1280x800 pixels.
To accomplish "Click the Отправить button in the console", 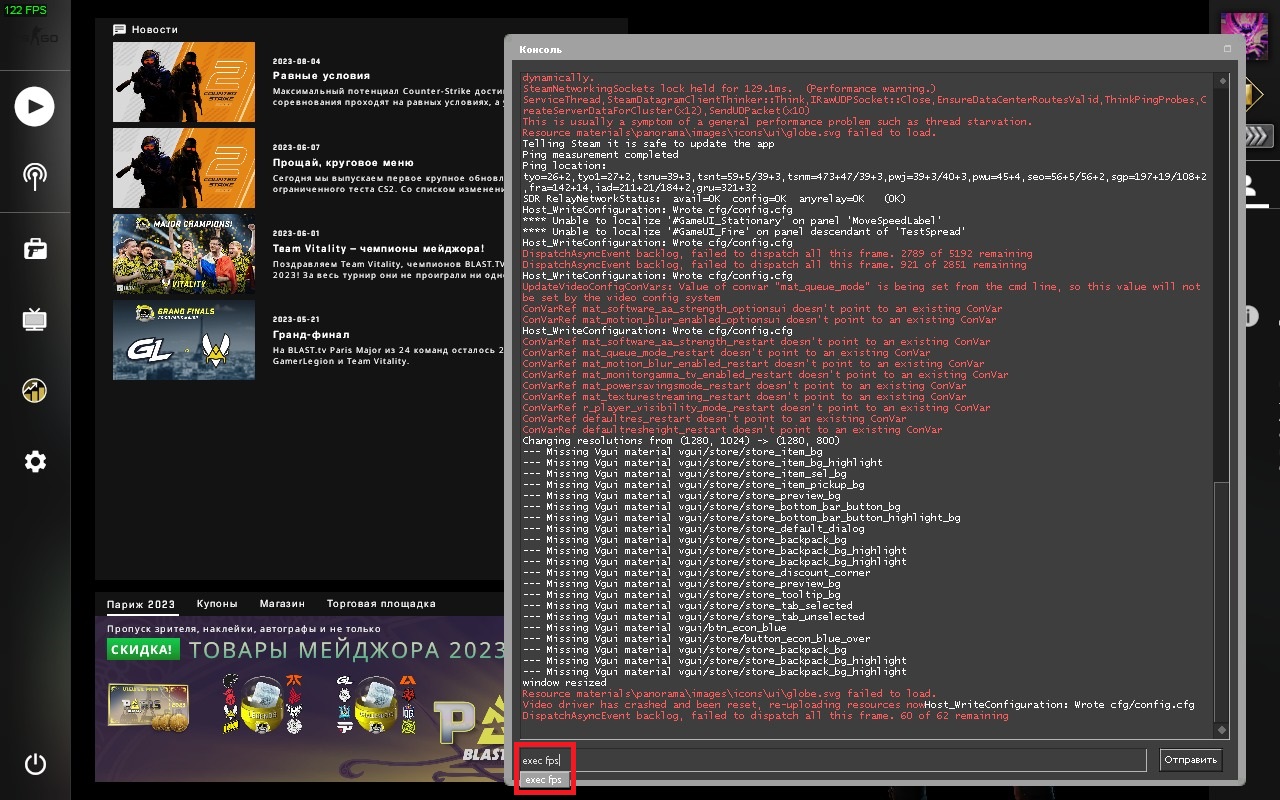I will click(x=1191, y=760).
